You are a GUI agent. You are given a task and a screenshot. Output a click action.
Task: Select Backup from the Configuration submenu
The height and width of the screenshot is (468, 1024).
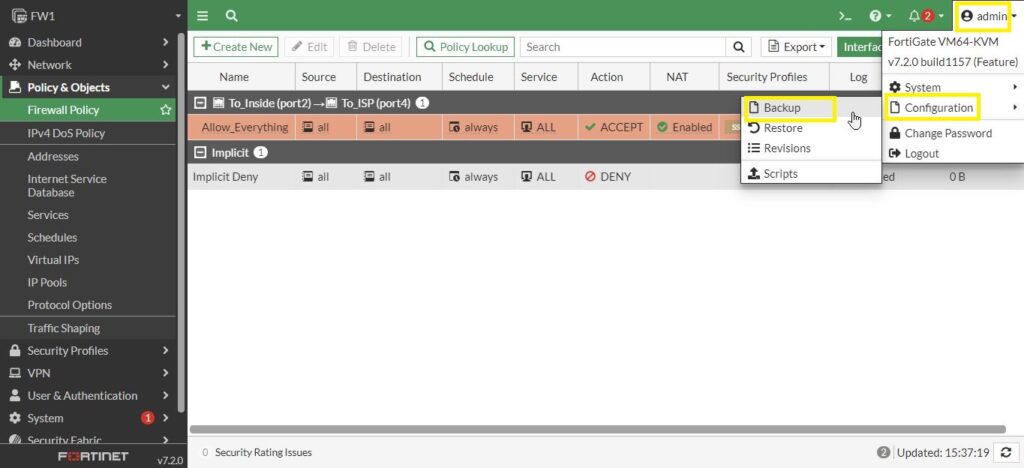(x=781, y=108)
